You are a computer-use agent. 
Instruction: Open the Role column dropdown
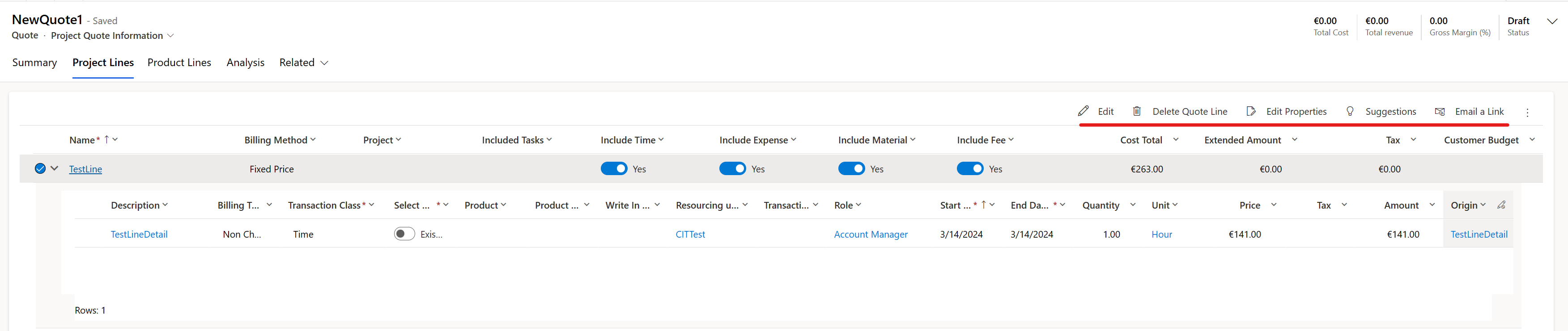858,205
